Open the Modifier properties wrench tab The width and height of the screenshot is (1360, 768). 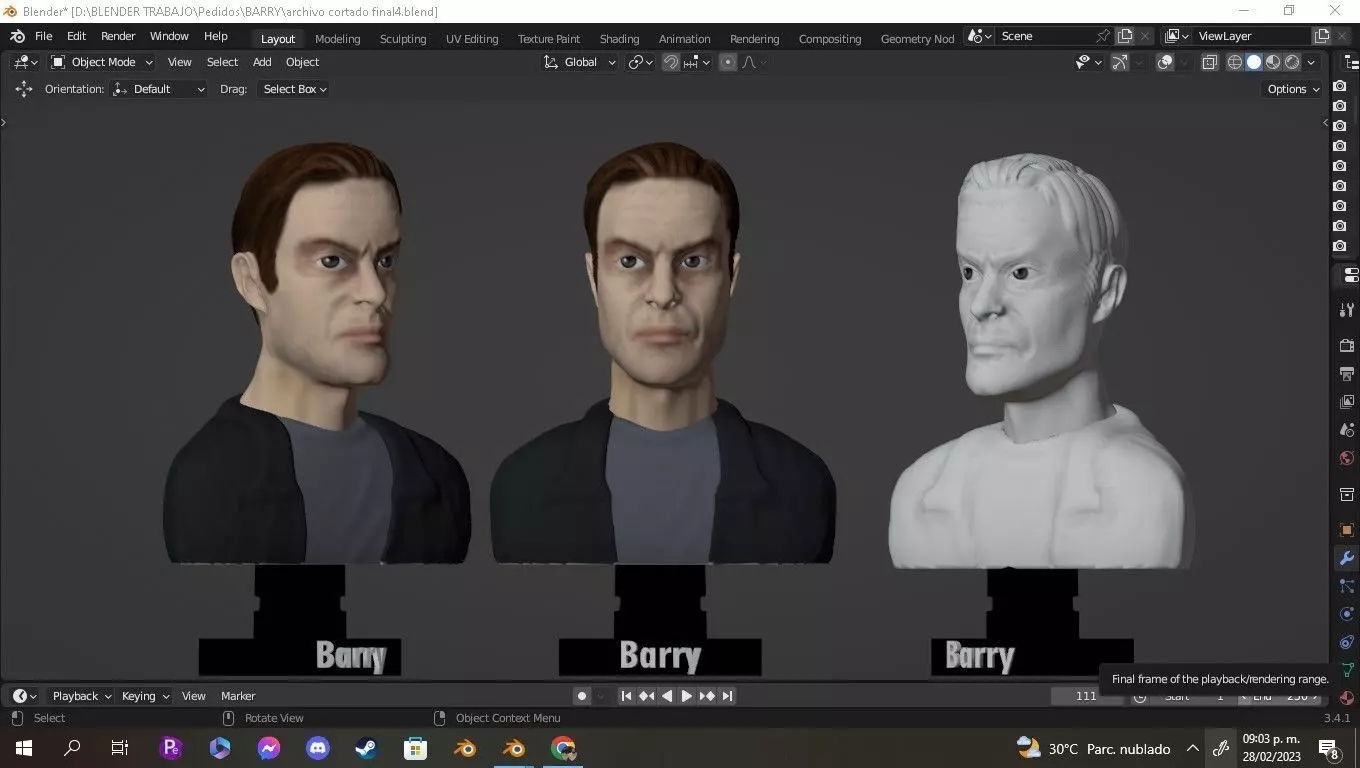1347,558
